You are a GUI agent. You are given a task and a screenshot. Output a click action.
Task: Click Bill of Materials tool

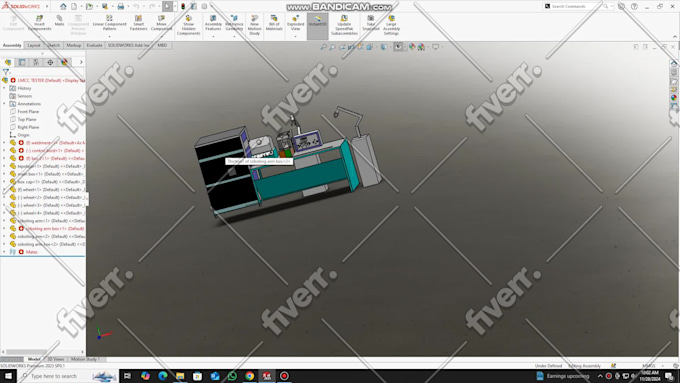274,23
